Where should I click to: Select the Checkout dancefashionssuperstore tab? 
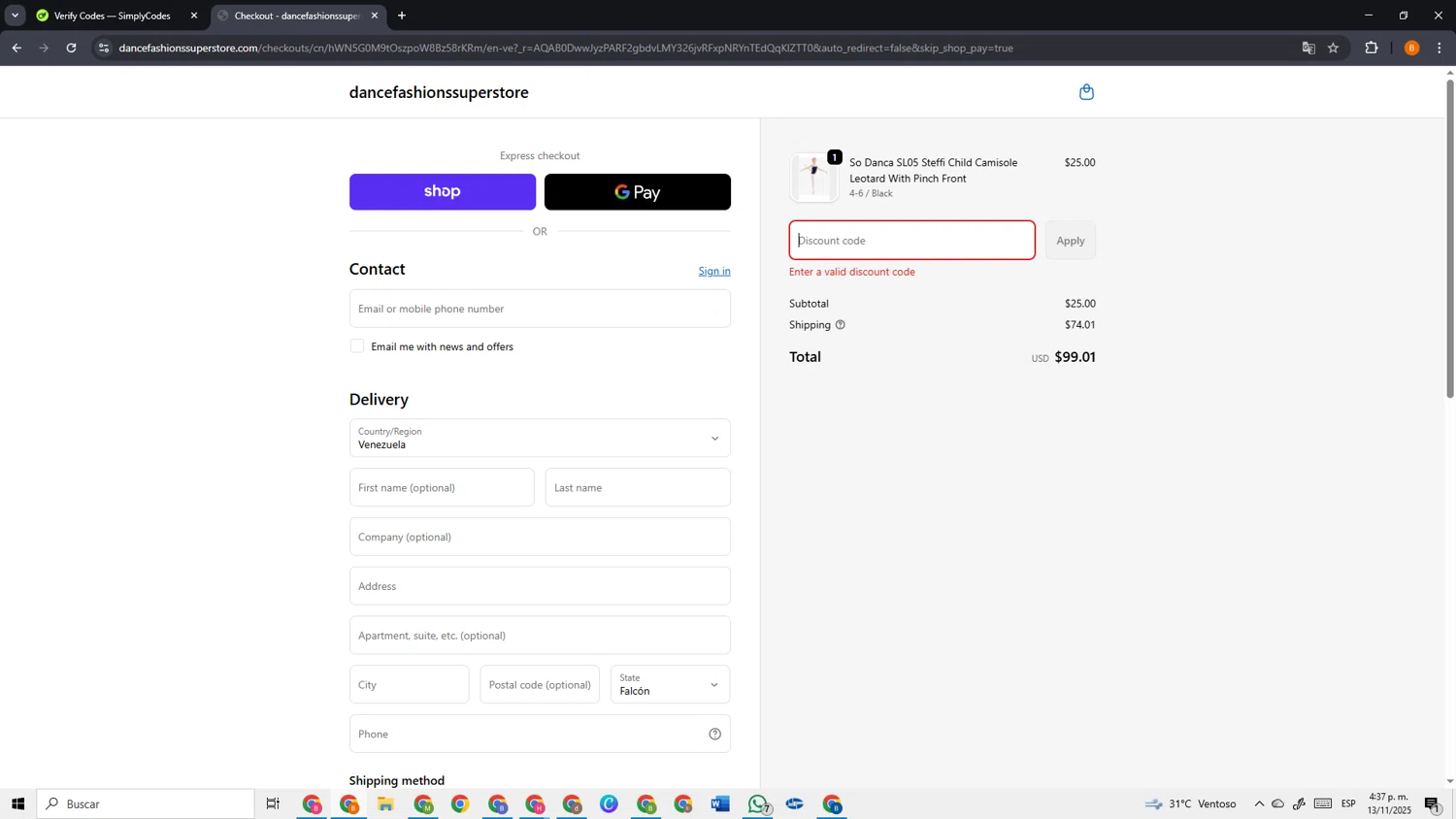296,16
